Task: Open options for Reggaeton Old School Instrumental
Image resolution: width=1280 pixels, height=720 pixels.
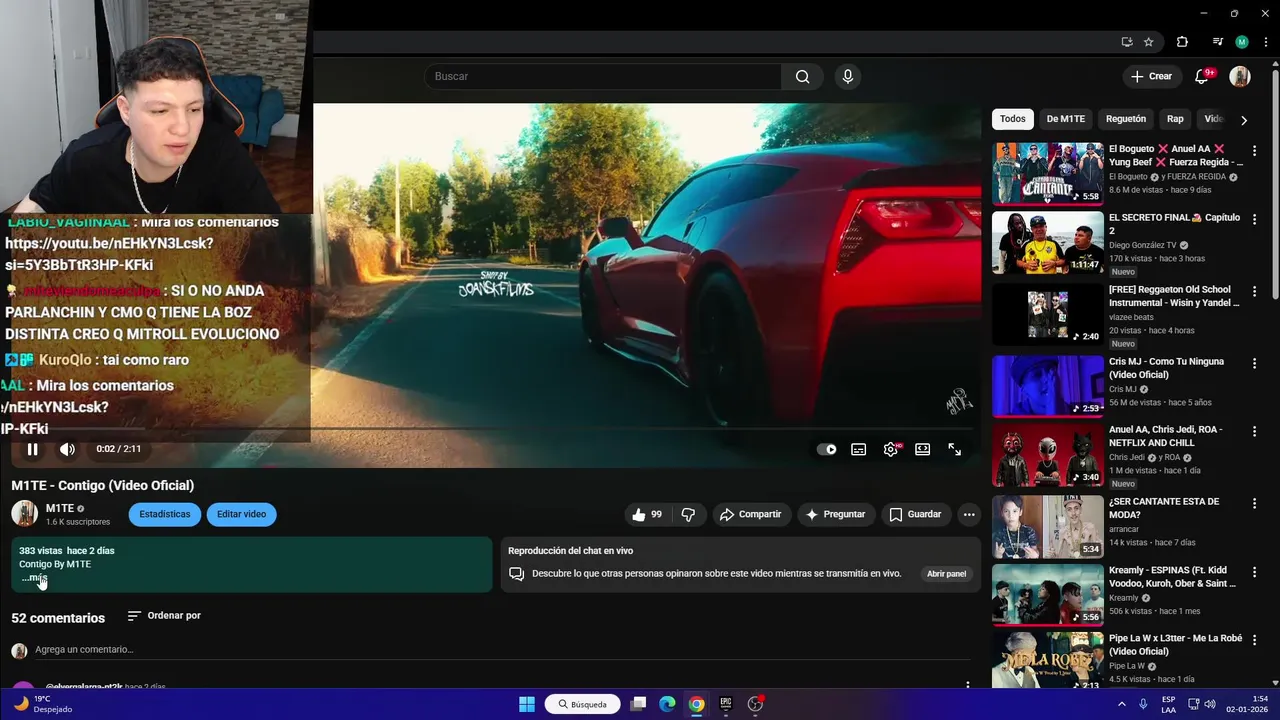Action: click(x=1254, y=291)
